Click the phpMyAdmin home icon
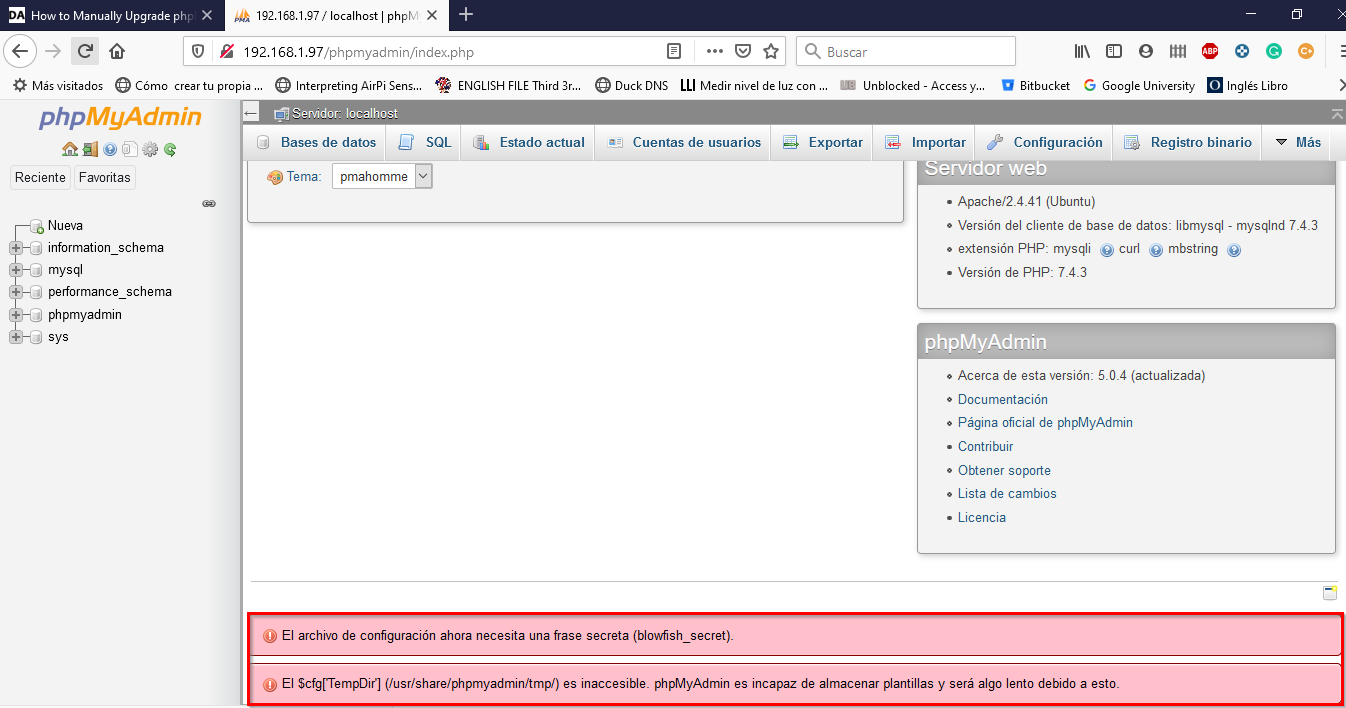 point(70,149)
